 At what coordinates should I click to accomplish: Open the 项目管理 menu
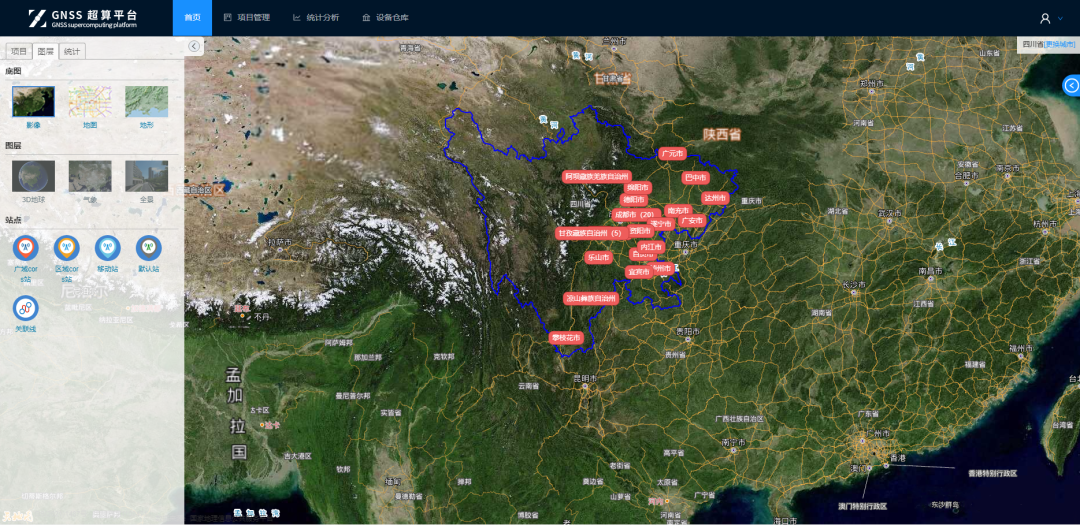point(247,18)
